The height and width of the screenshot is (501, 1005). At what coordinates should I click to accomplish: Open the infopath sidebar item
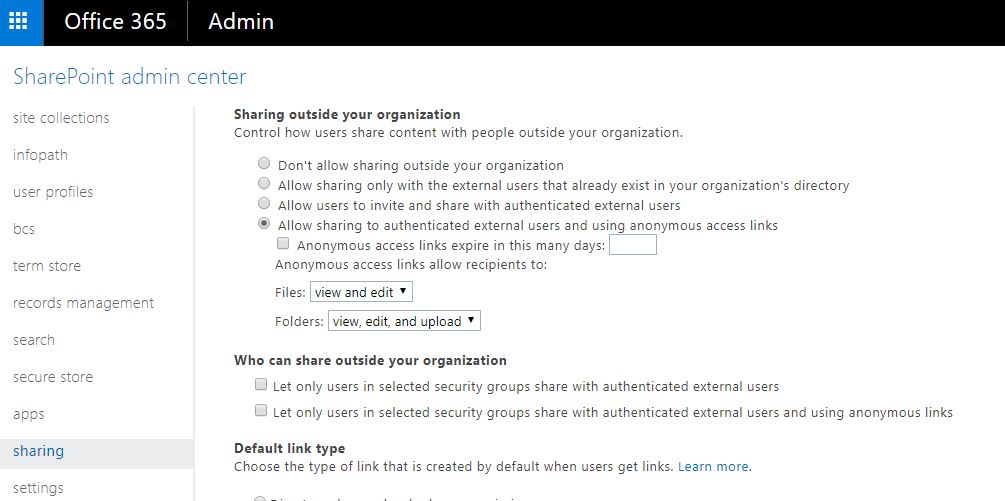pyautogui.click(x=40, y=155)
